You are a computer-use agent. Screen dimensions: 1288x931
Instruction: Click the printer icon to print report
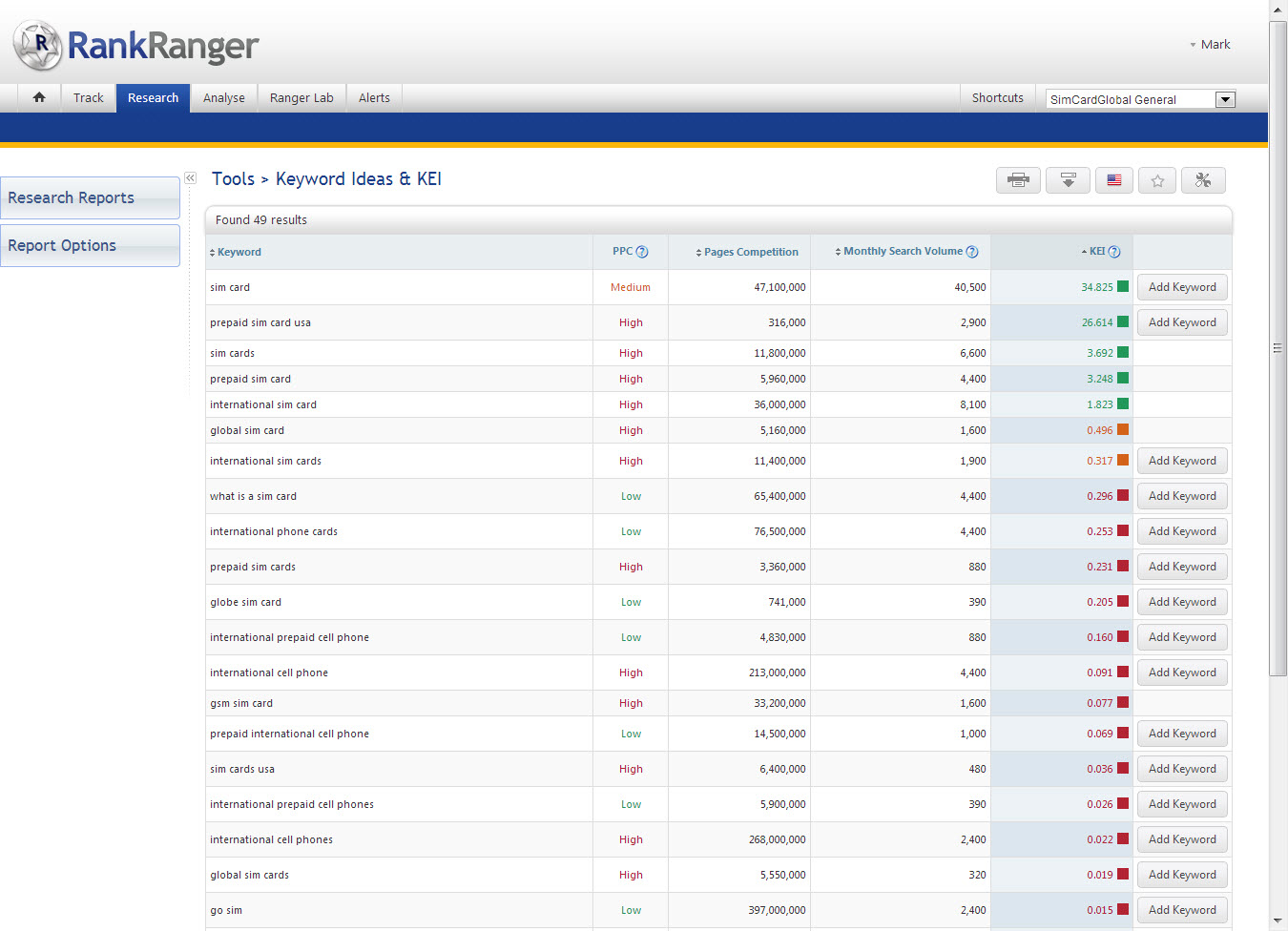pos(1018,180)
